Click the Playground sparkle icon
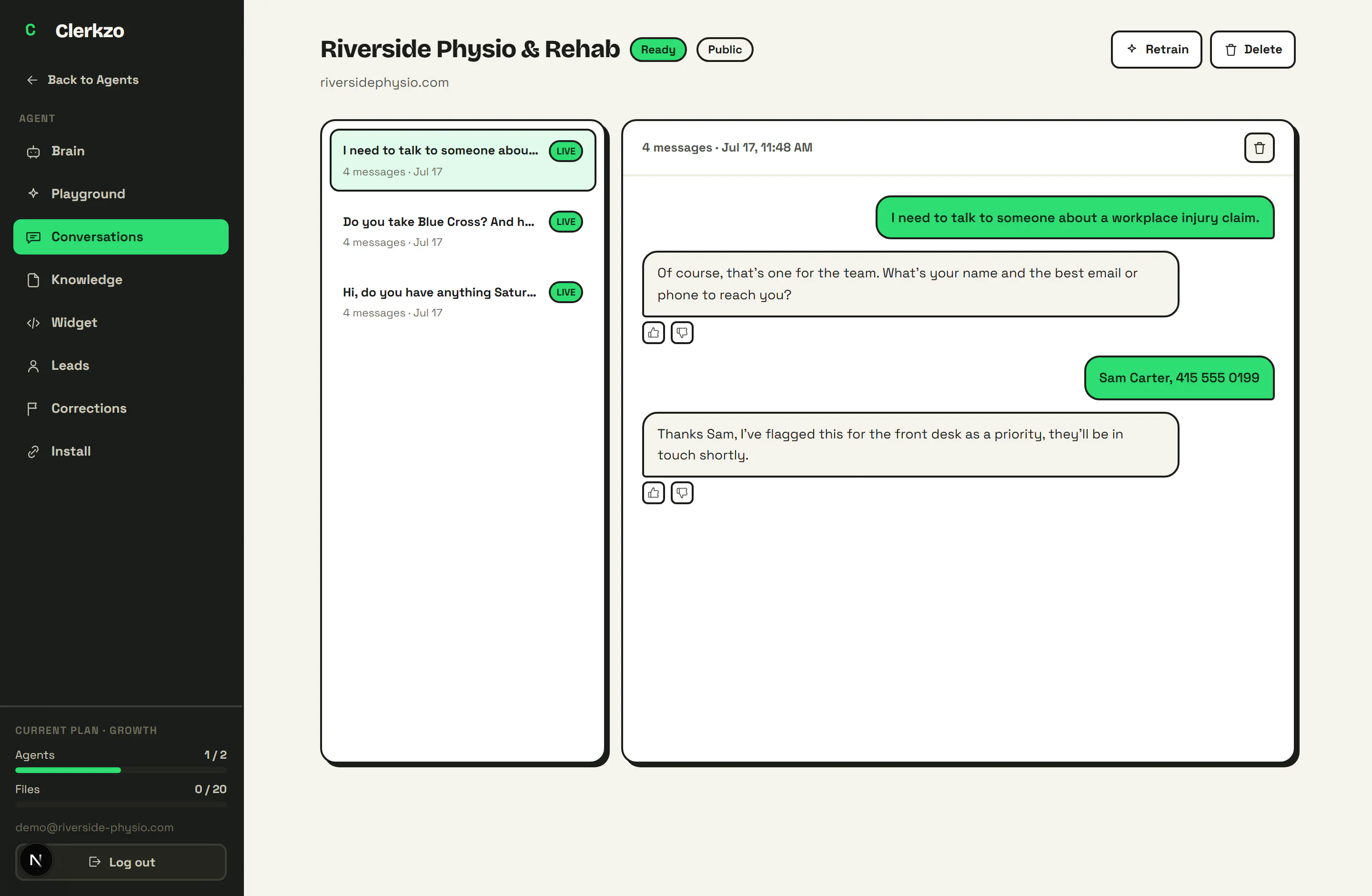This screenshot has width=1372, height=896. tap(33, 193)
